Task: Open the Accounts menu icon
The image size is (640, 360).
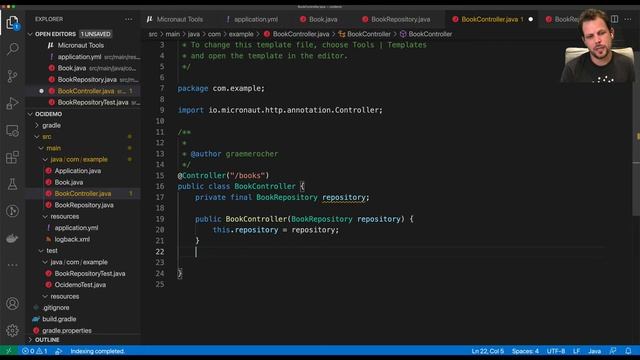Action: coord(12,304)
